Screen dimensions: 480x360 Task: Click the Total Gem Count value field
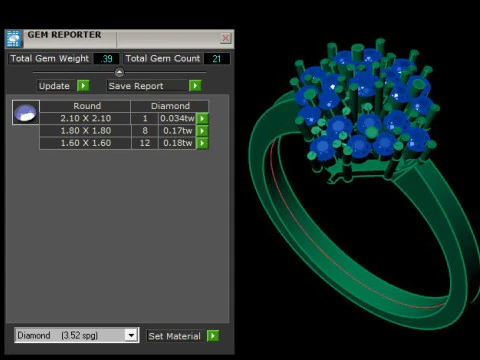pos(217,59)
